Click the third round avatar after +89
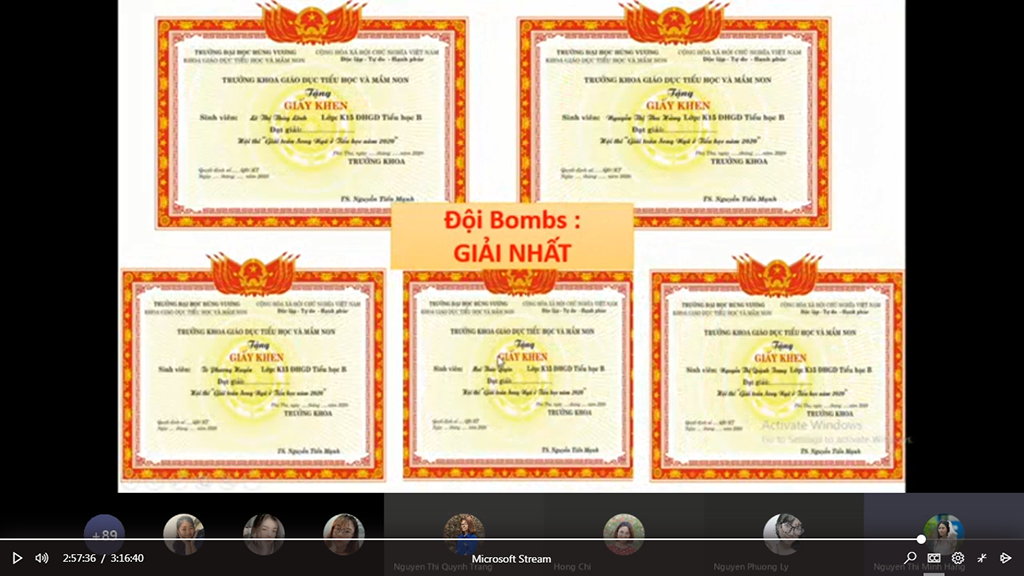The width and height of the screenshot is (1024, 576). coord(344,534)
